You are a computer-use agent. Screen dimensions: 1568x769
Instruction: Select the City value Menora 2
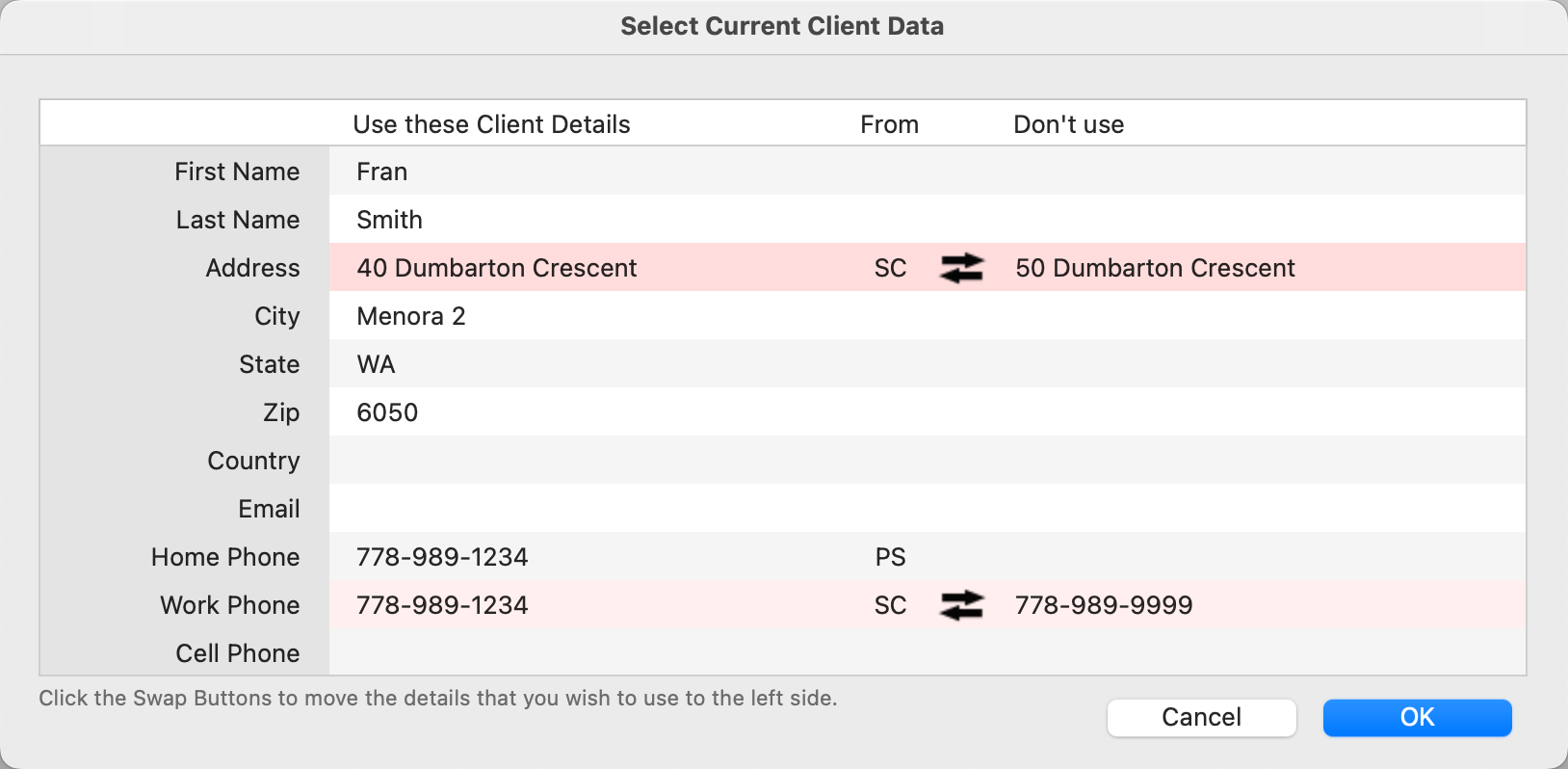411,316
